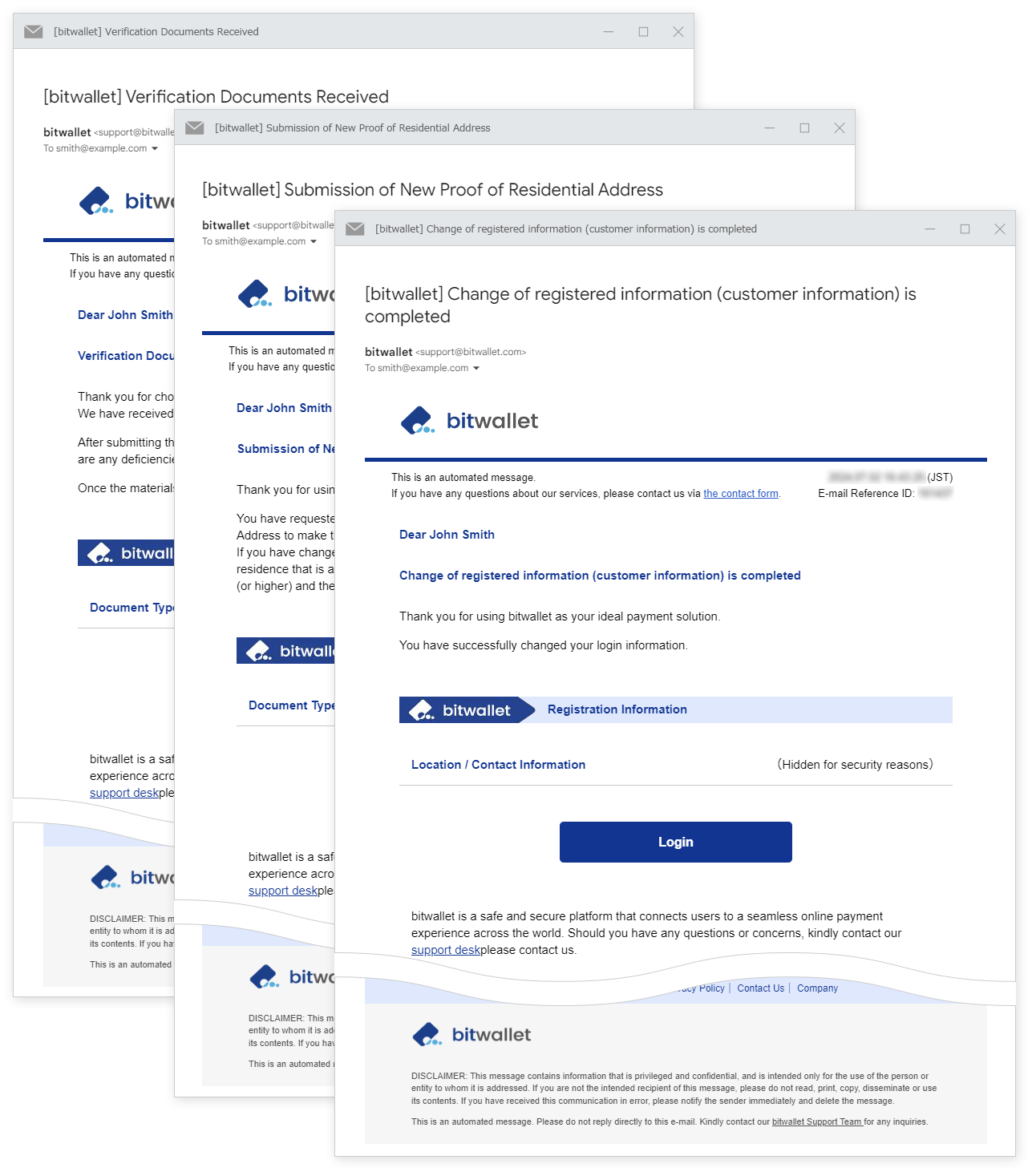Expand recipient dropdown in Residential Address email

coord(314,242)
